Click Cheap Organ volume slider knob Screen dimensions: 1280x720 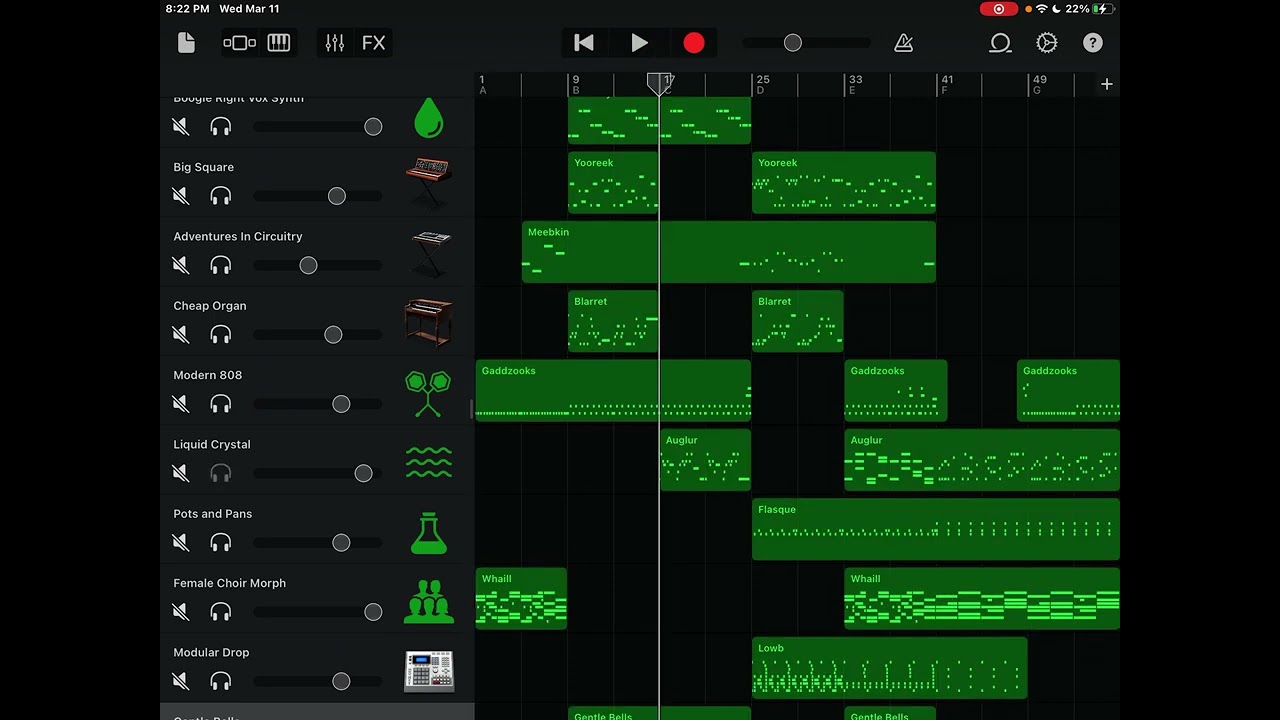pyautogui.click(x=333, y=335)
